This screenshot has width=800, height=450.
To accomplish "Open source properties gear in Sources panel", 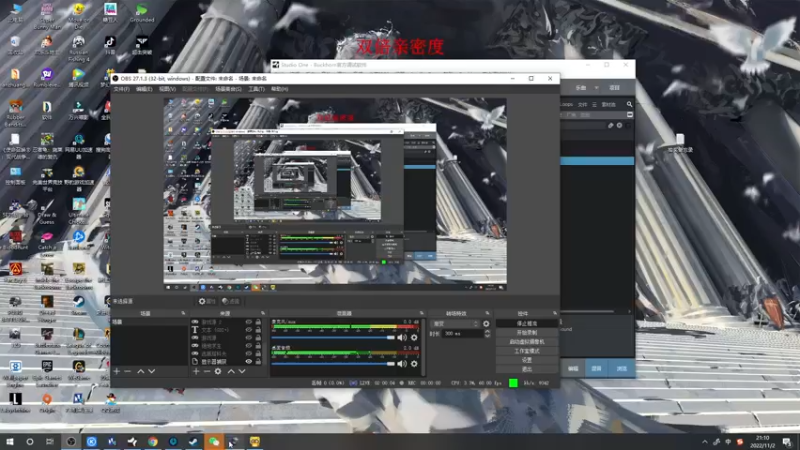I will click(x=219, y=371).
